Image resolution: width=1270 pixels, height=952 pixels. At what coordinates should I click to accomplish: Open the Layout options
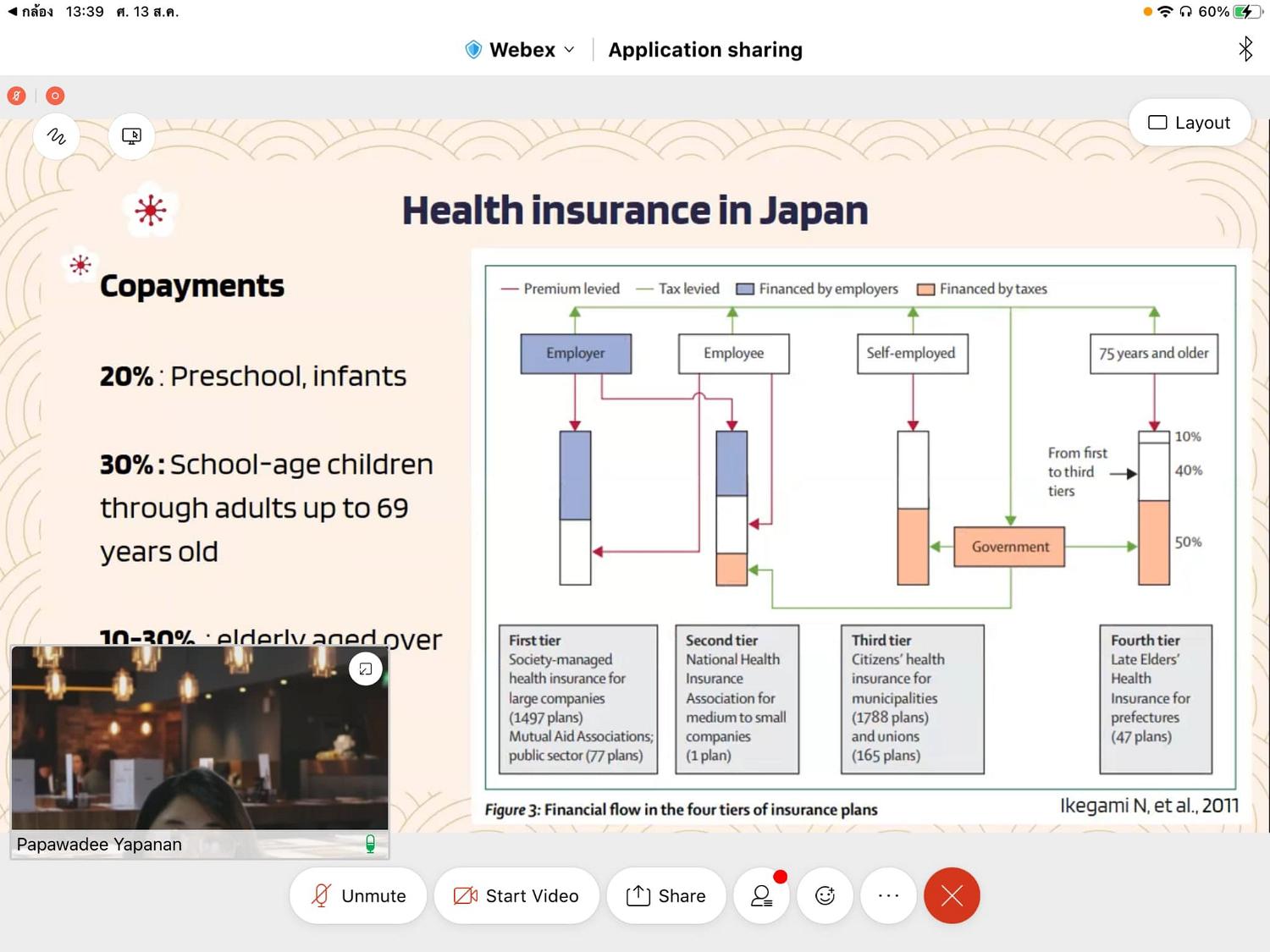pyautogui.click(x=1190, y=123)
